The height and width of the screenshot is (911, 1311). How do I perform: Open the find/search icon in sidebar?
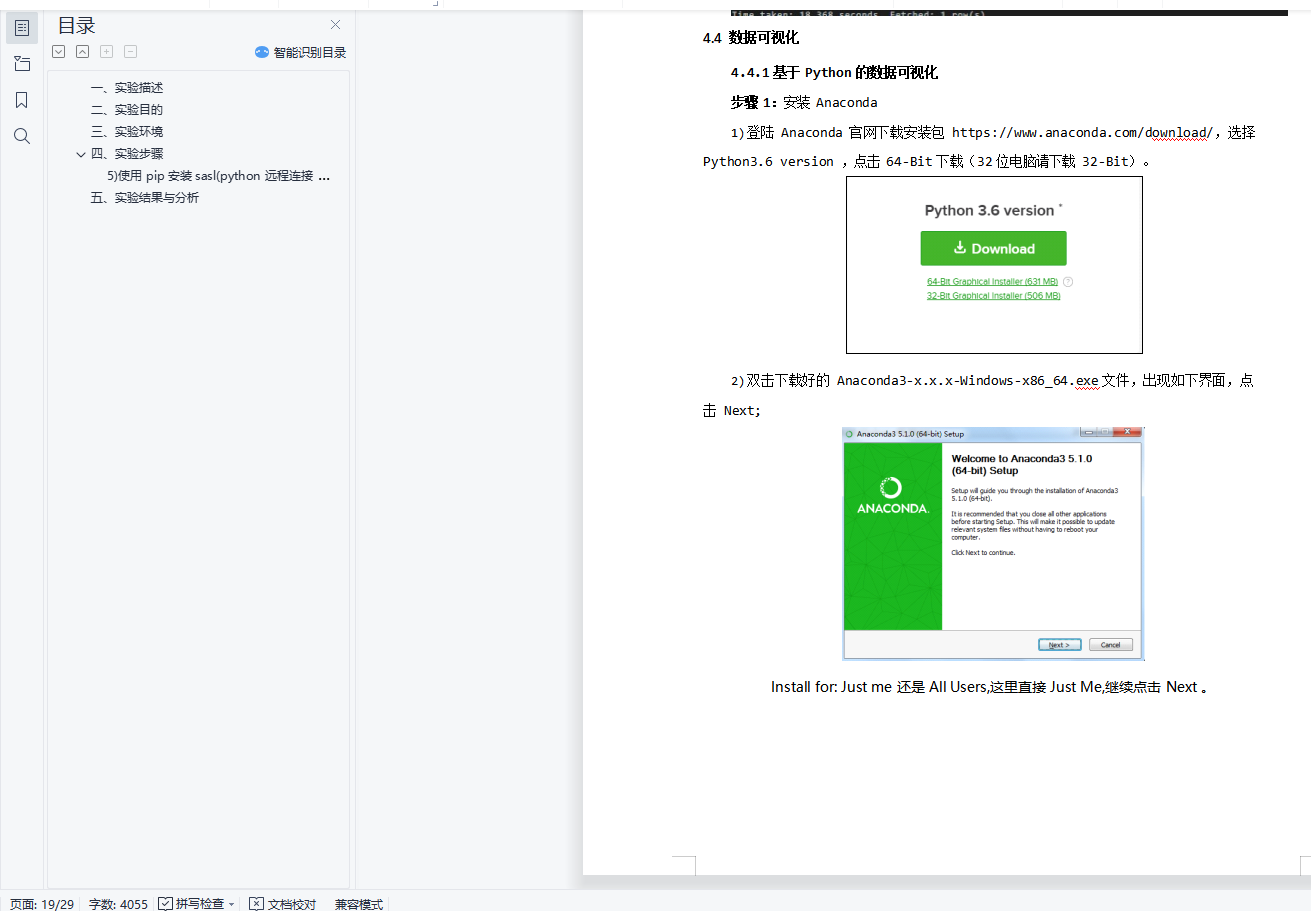click(22, 136)
